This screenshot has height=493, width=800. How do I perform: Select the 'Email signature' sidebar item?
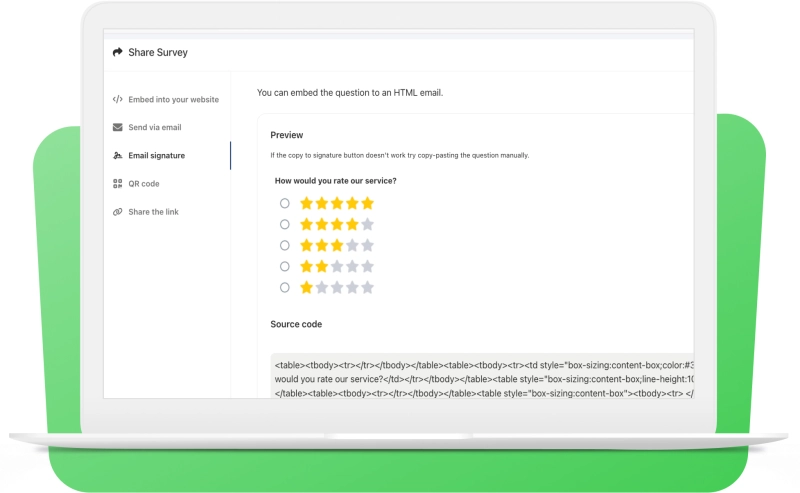pos(156,155)
